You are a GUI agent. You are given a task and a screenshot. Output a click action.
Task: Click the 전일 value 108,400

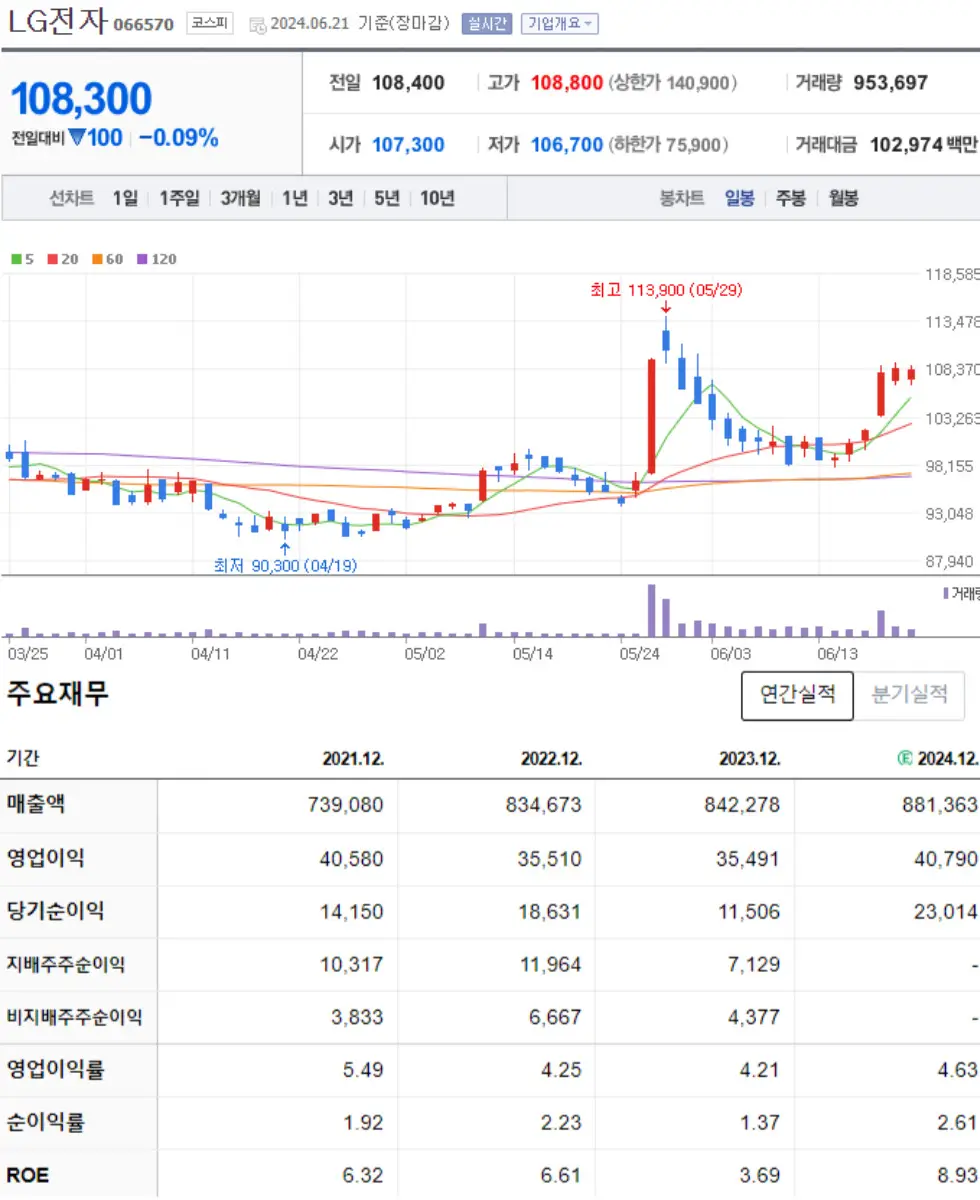408,83
